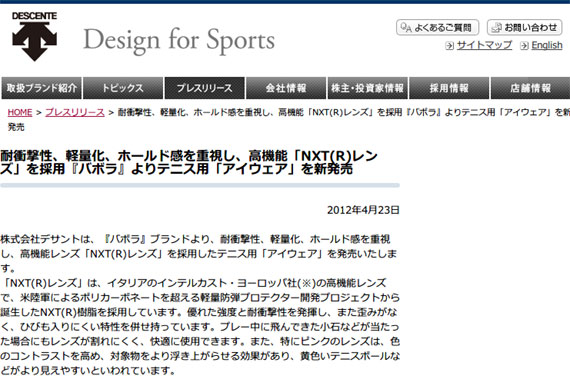Open the 取扱ブランド紹介 menu tab

coord(41,88)
